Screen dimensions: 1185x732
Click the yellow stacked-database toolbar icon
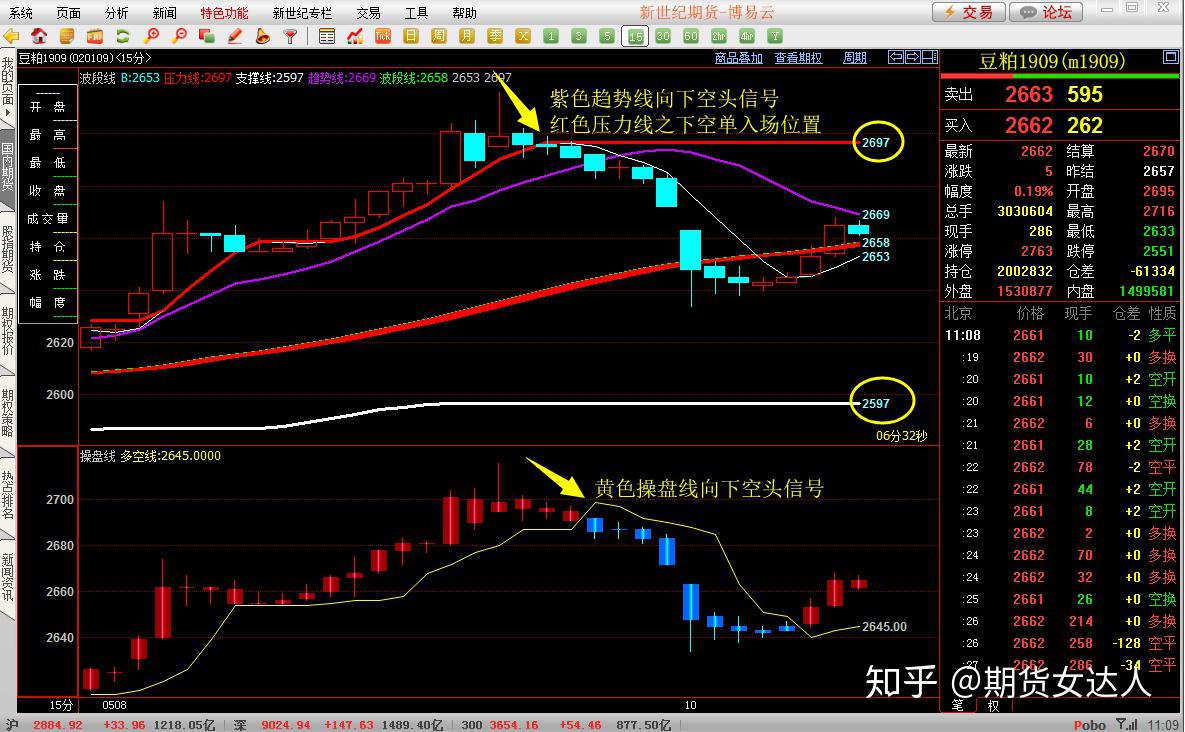coord(67,36)
